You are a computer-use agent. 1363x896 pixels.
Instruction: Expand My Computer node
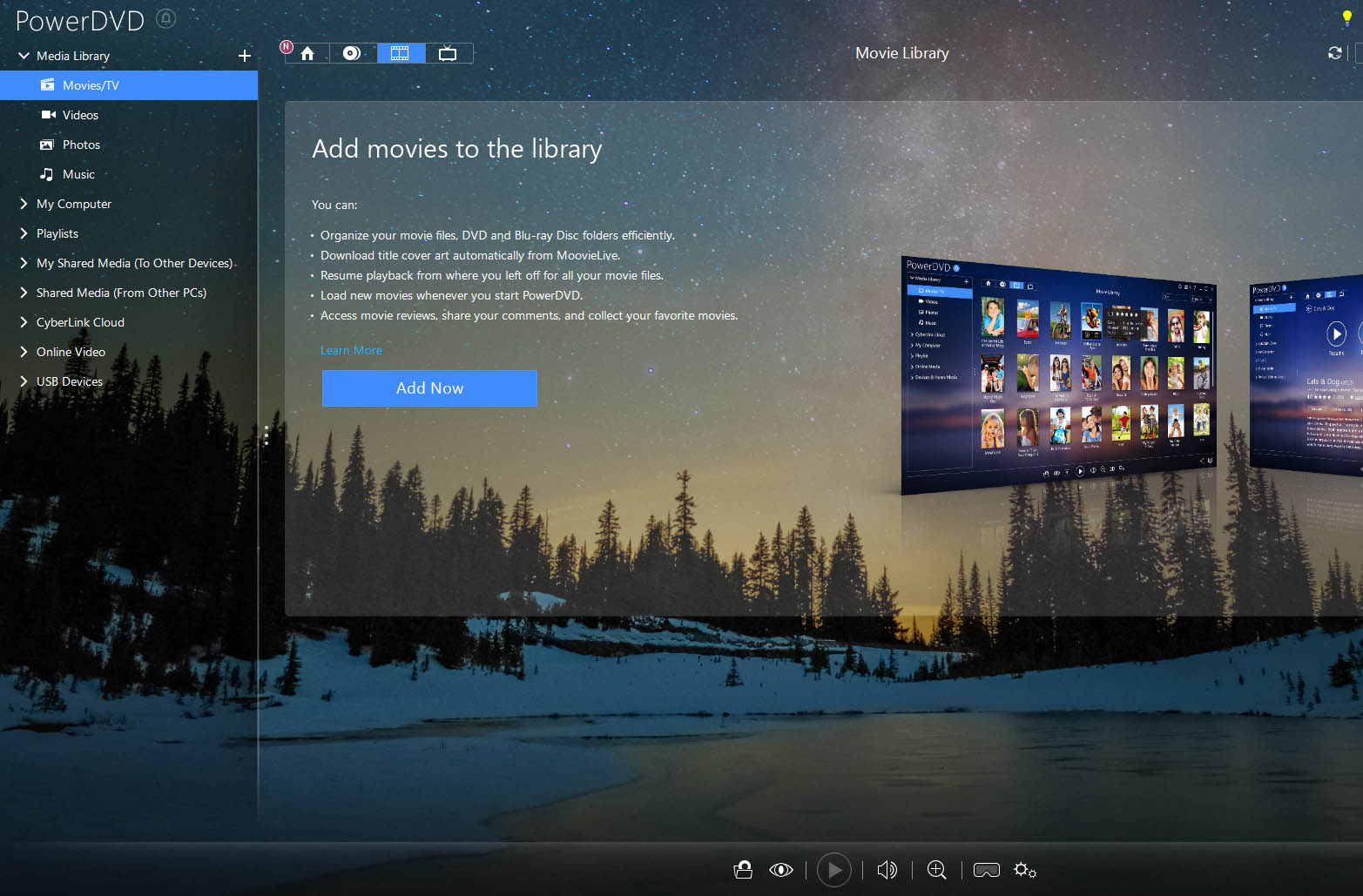24,204
